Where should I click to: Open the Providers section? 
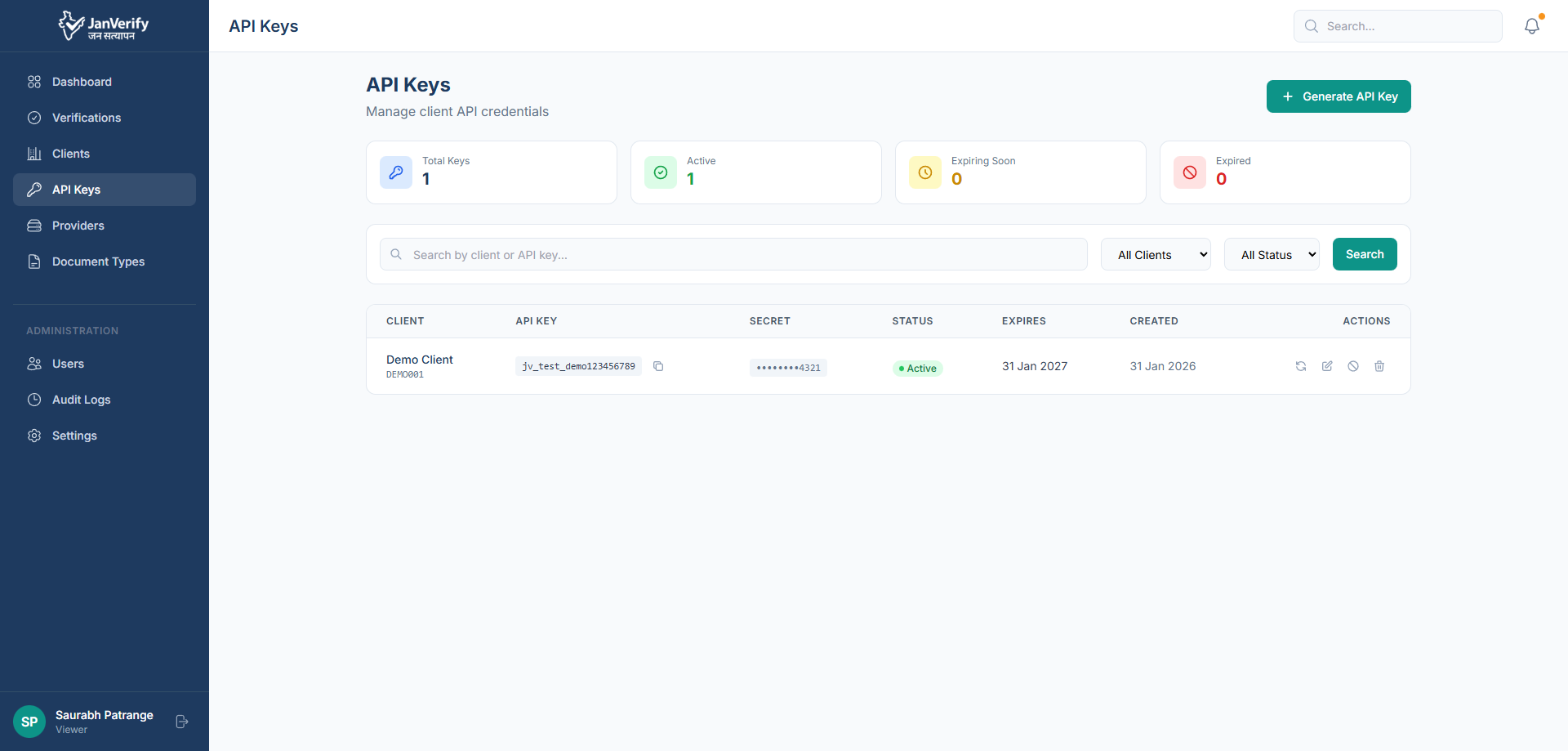pos(78,226)
